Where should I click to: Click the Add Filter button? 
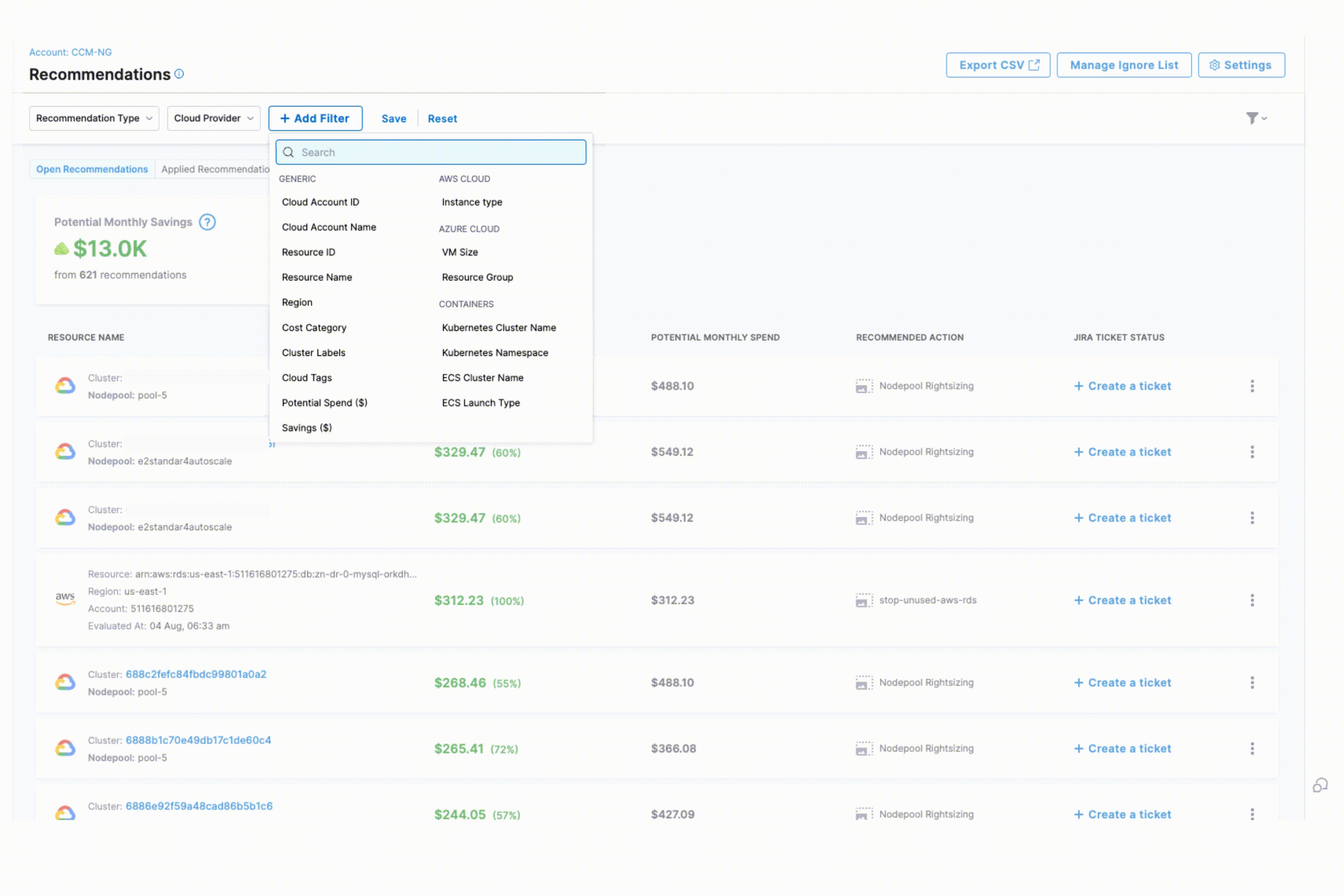(315, 118)
